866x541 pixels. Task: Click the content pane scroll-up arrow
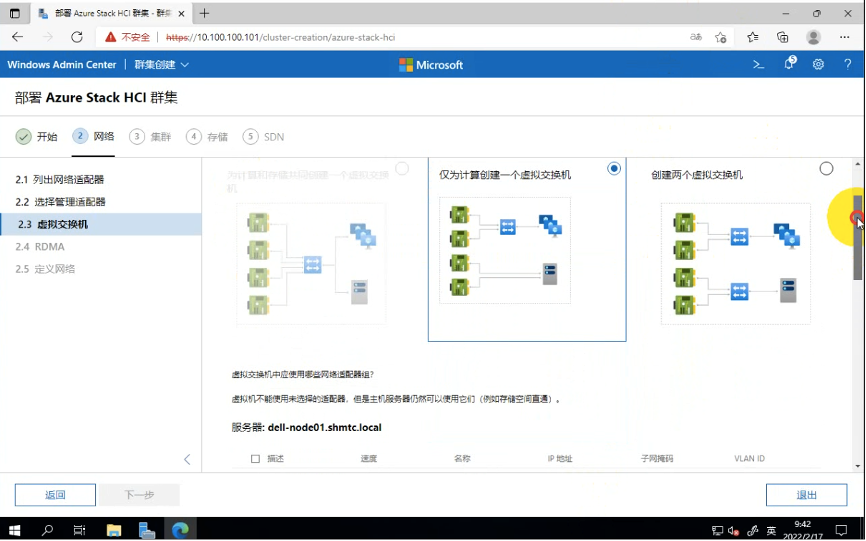click(x=857, y=165)
